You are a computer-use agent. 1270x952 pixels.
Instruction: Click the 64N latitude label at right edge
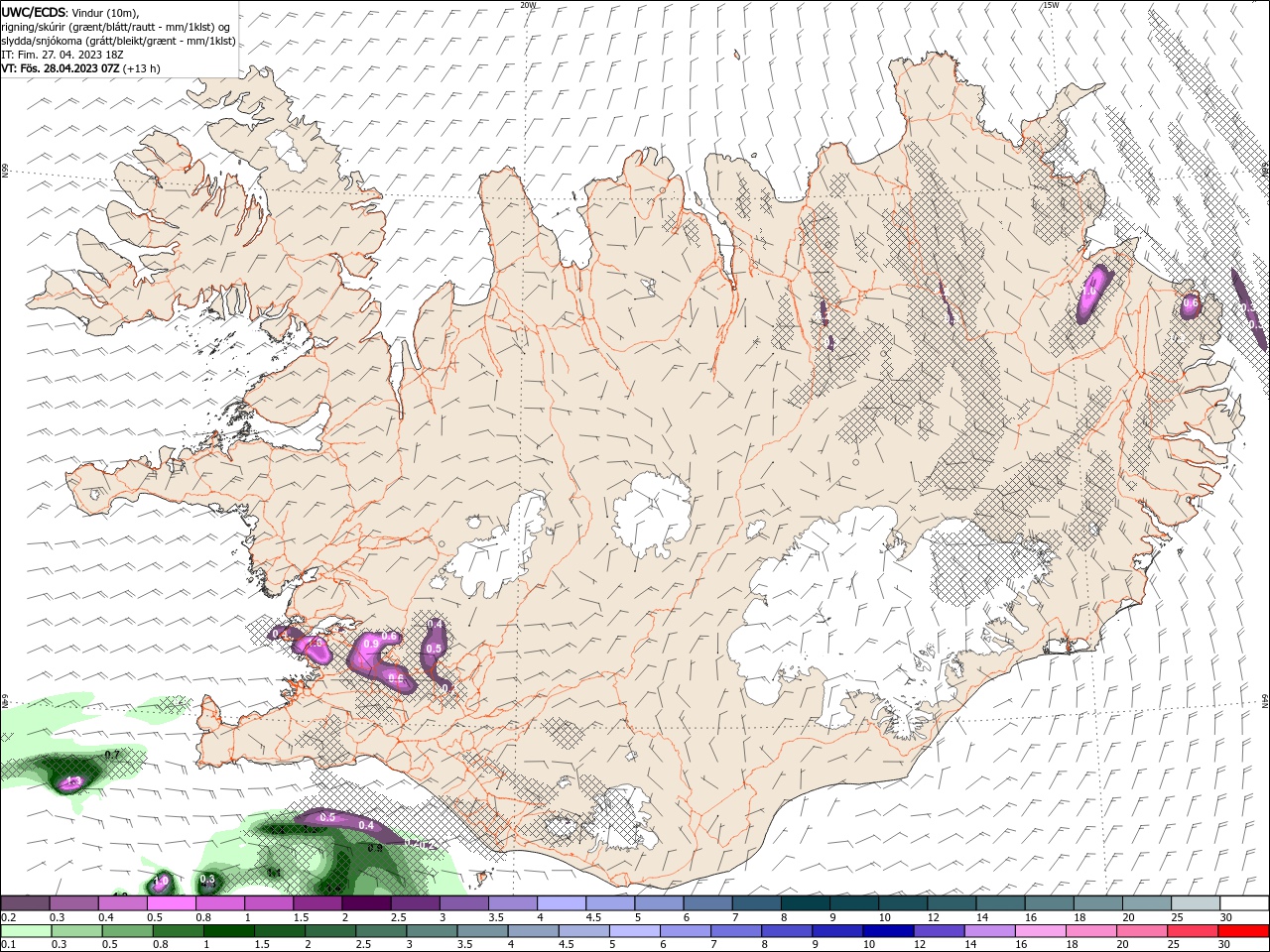pyautogui.click(x=1265, y=701)
